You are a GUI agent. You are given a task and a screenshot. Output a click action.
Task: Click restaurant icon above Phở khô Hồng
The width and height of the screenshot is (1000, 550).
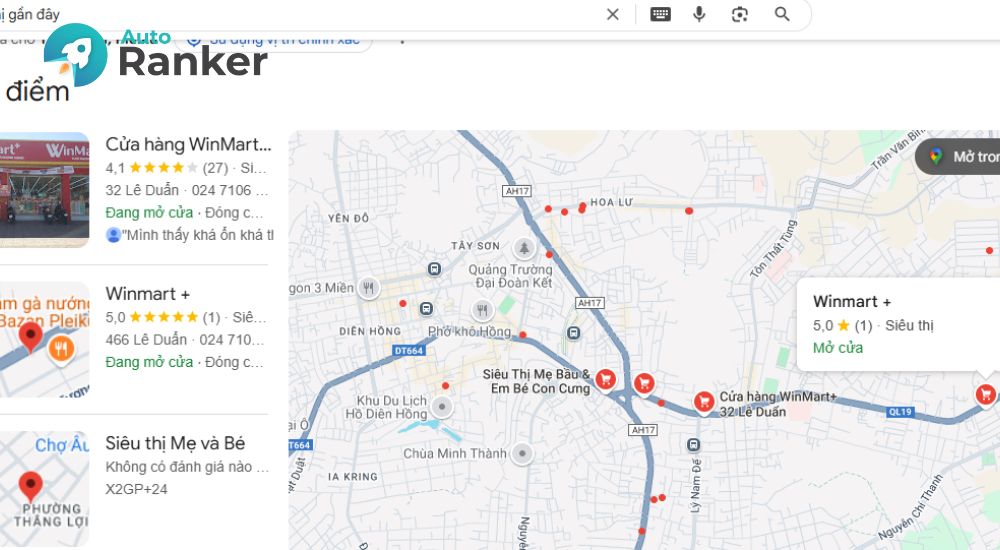[483, 310]
